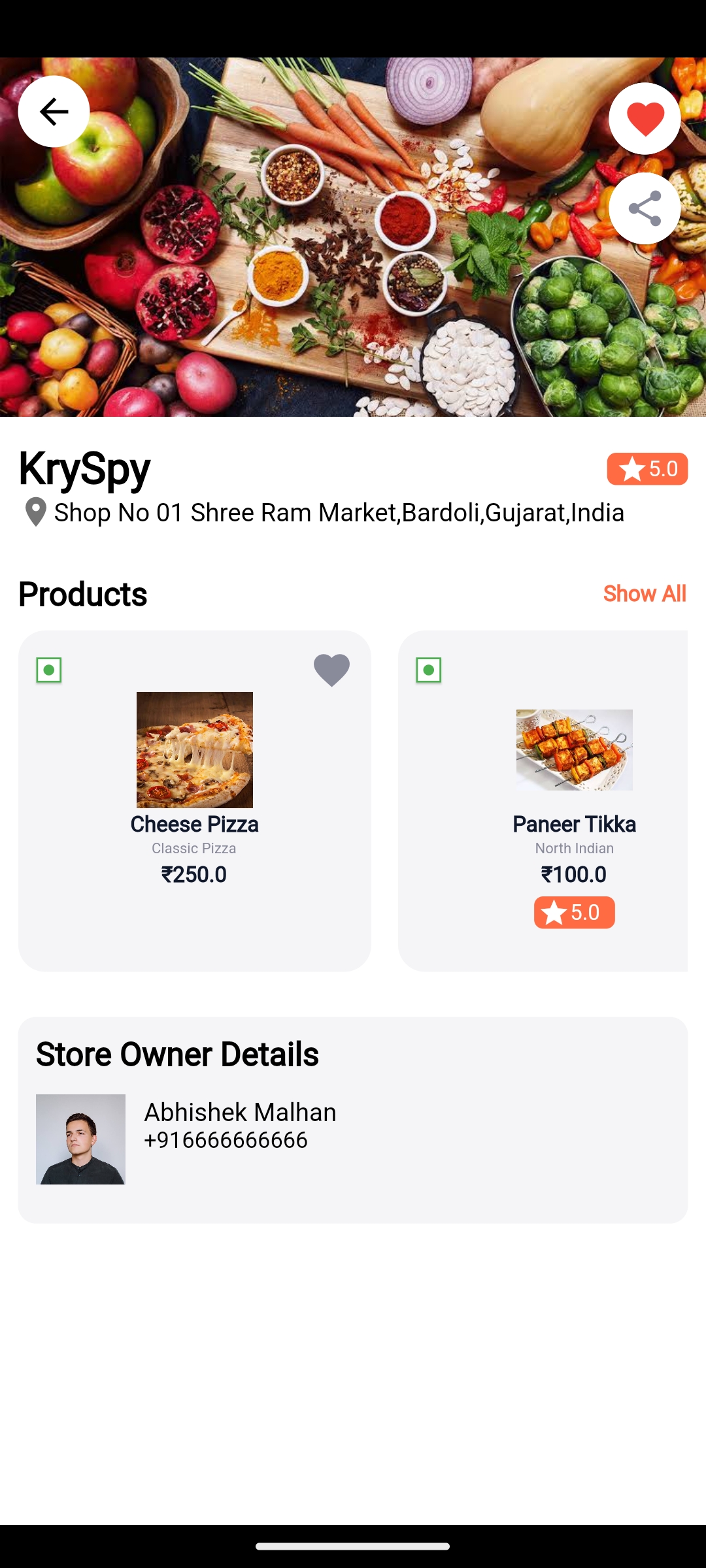
Task: Tap the share icon button
Action: point(645,208)
